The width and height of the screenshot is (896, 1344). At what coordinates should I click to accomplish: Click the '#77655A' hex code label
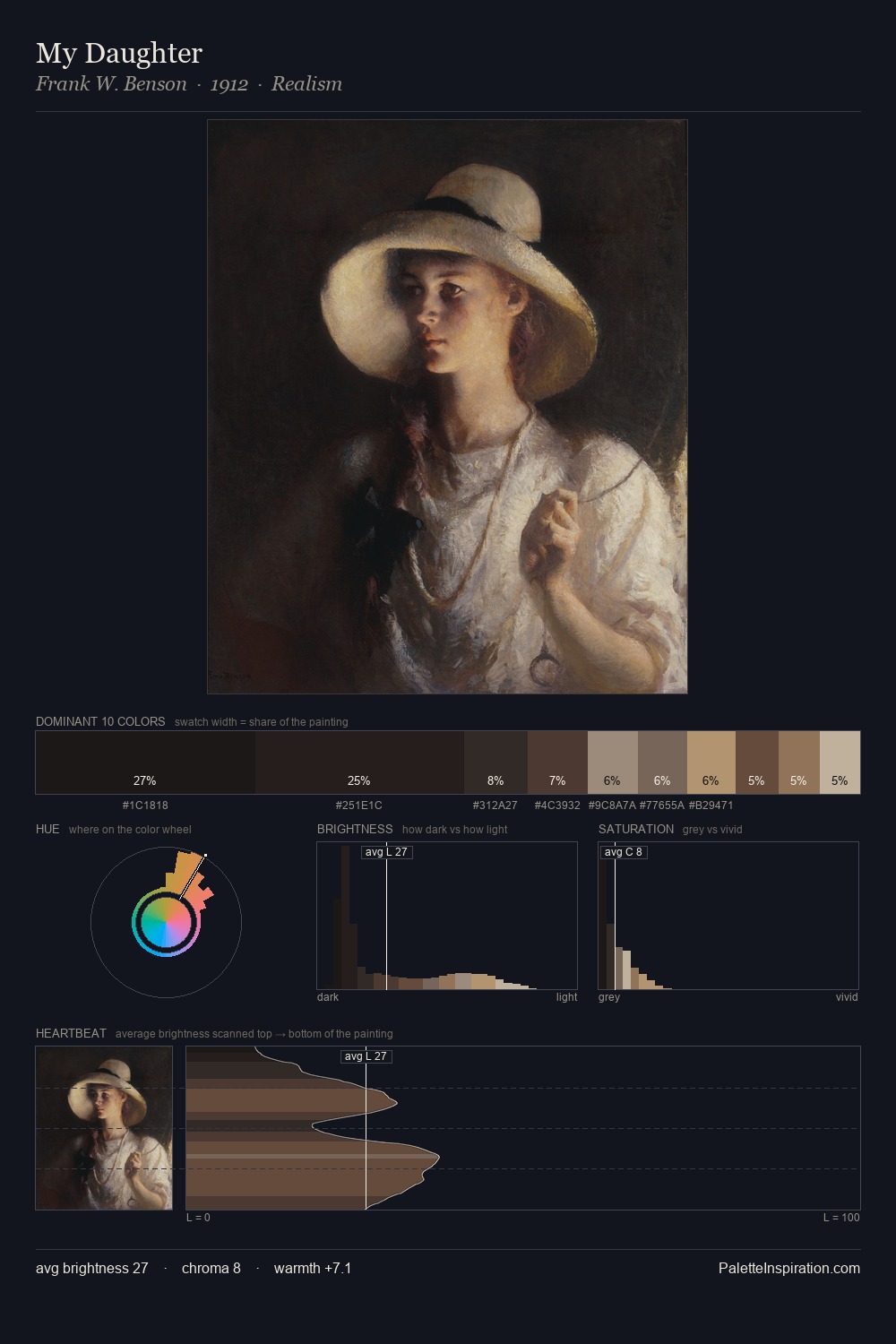point(662,805)
